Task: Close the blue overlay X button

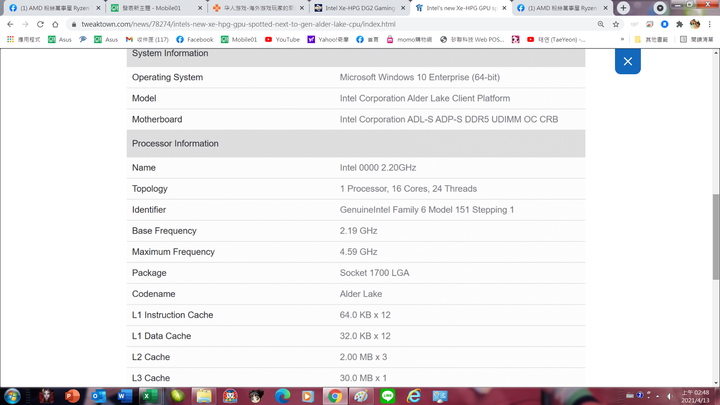Action: coord(628,61)
